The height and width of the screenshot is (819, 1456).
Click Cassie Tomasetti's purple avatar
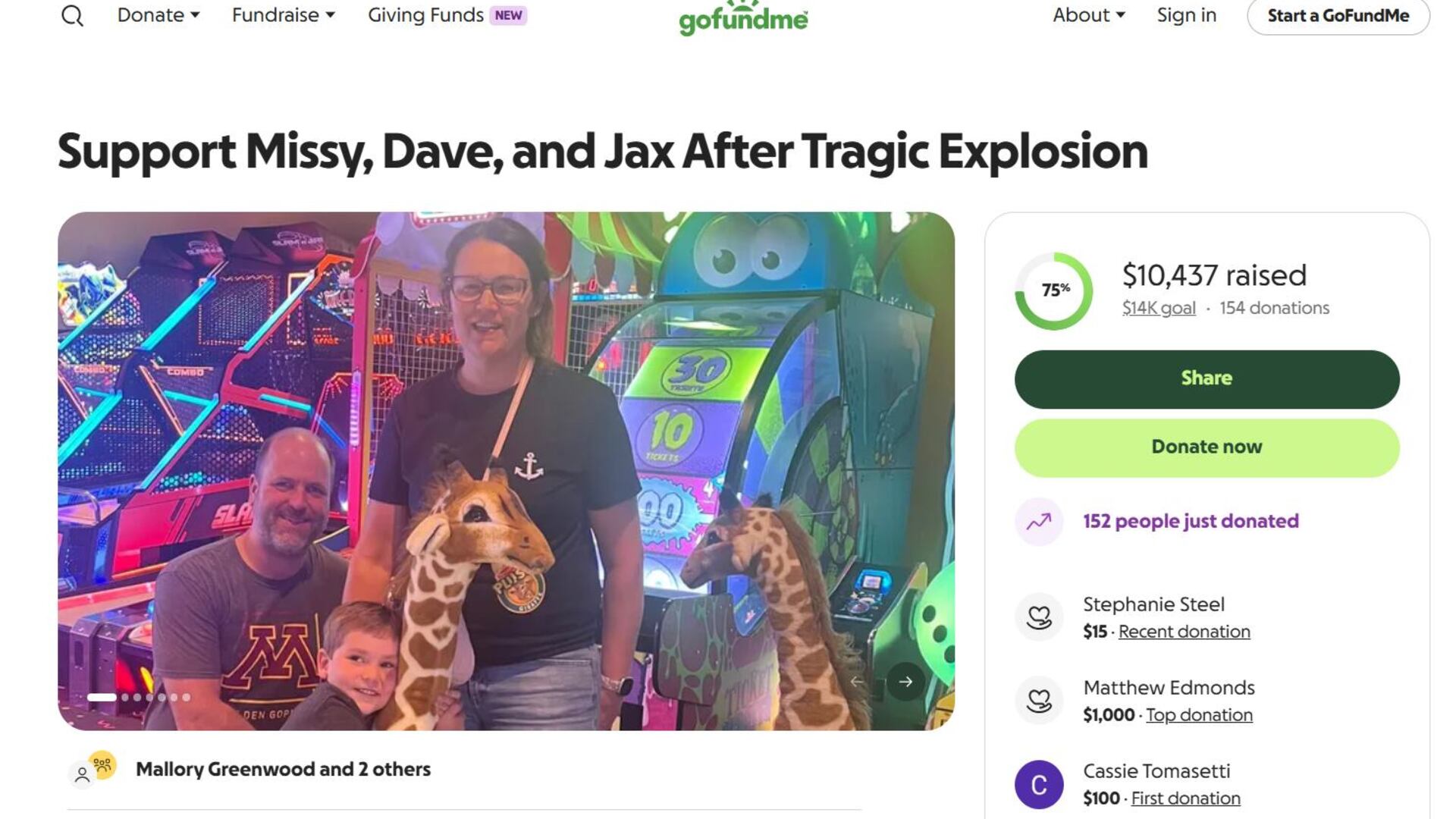click(x=1039, y=784)
